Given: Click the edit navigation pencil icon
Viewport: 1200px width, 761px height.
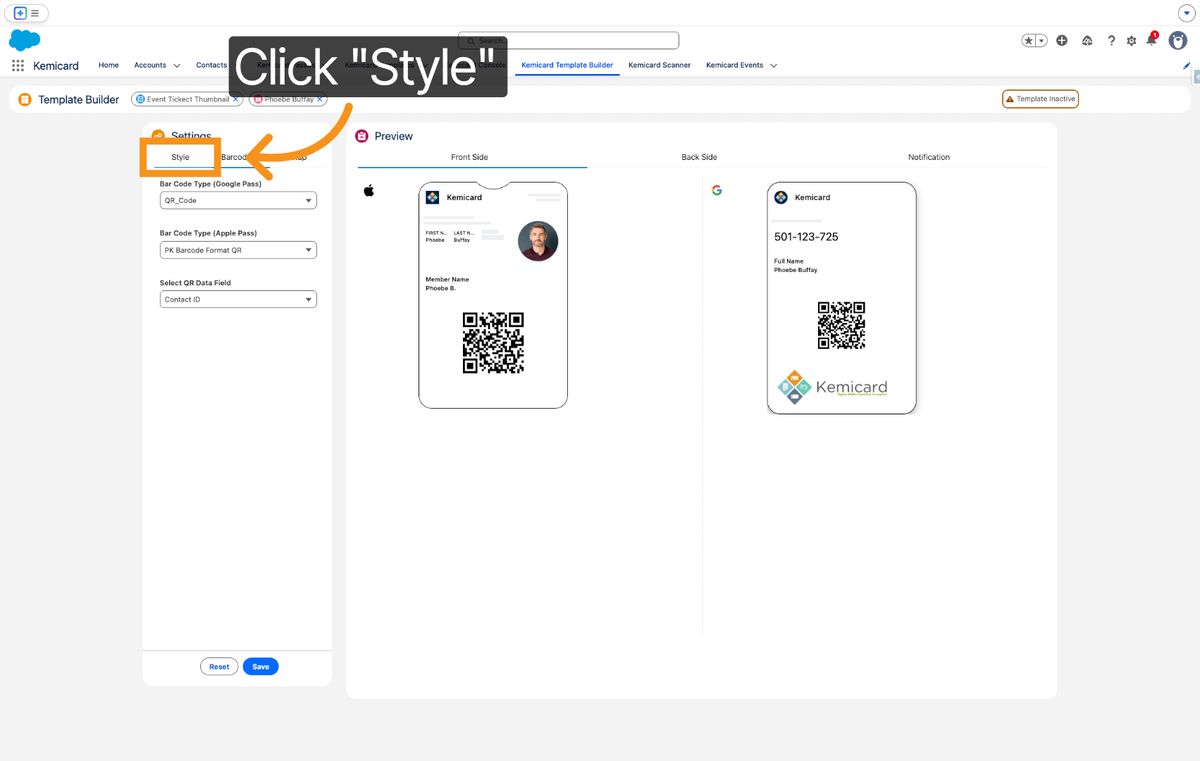Looking at the screenshot, I should click(1187, 65).
